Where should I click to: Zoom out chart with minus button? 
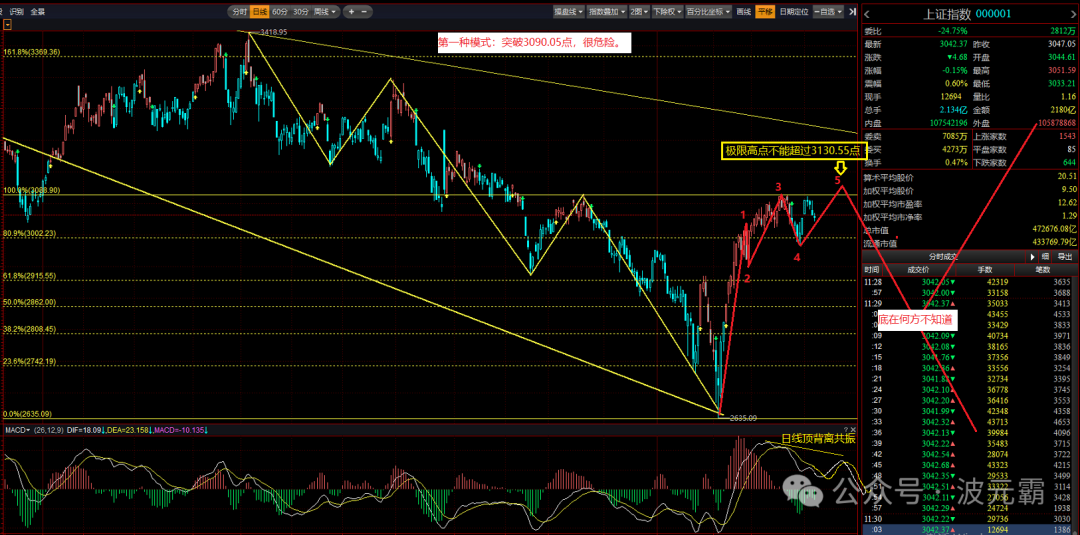(x=364, y=11)
